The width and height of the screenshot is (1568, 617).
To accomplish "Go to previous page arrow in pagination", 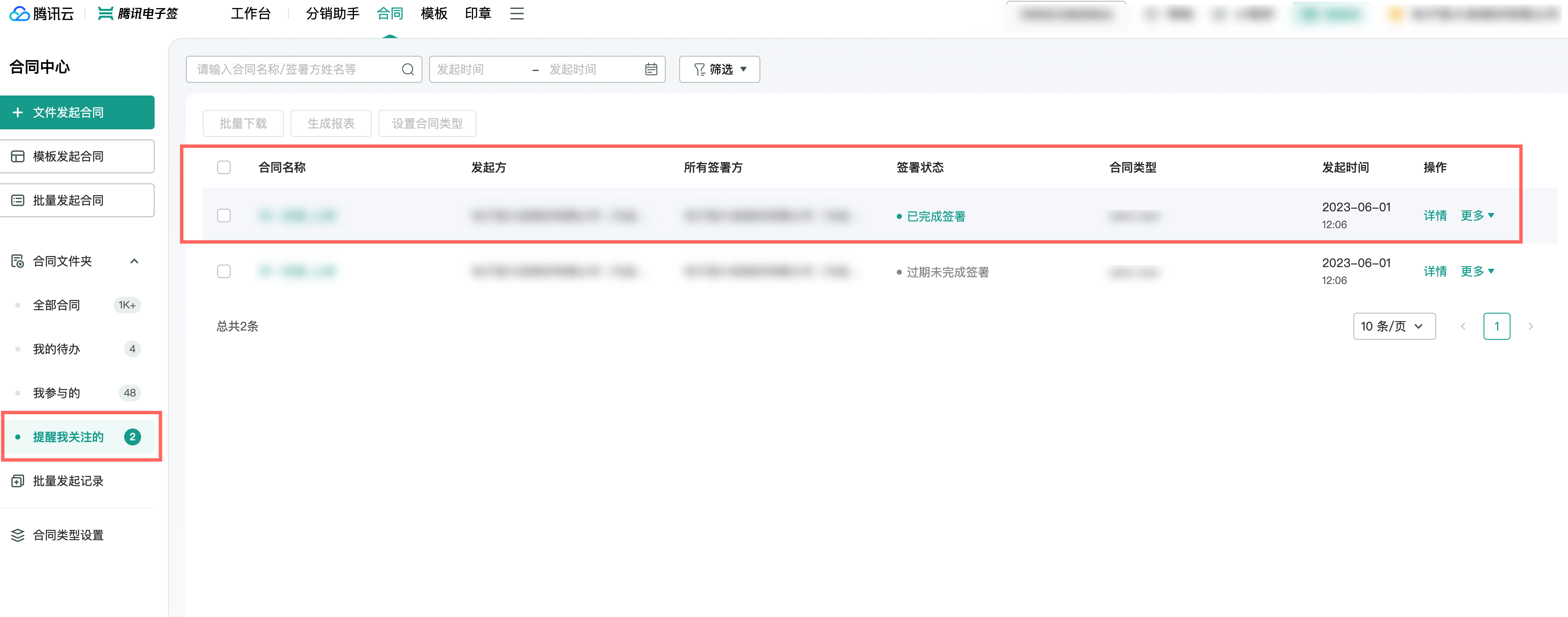I will 1463,327.
